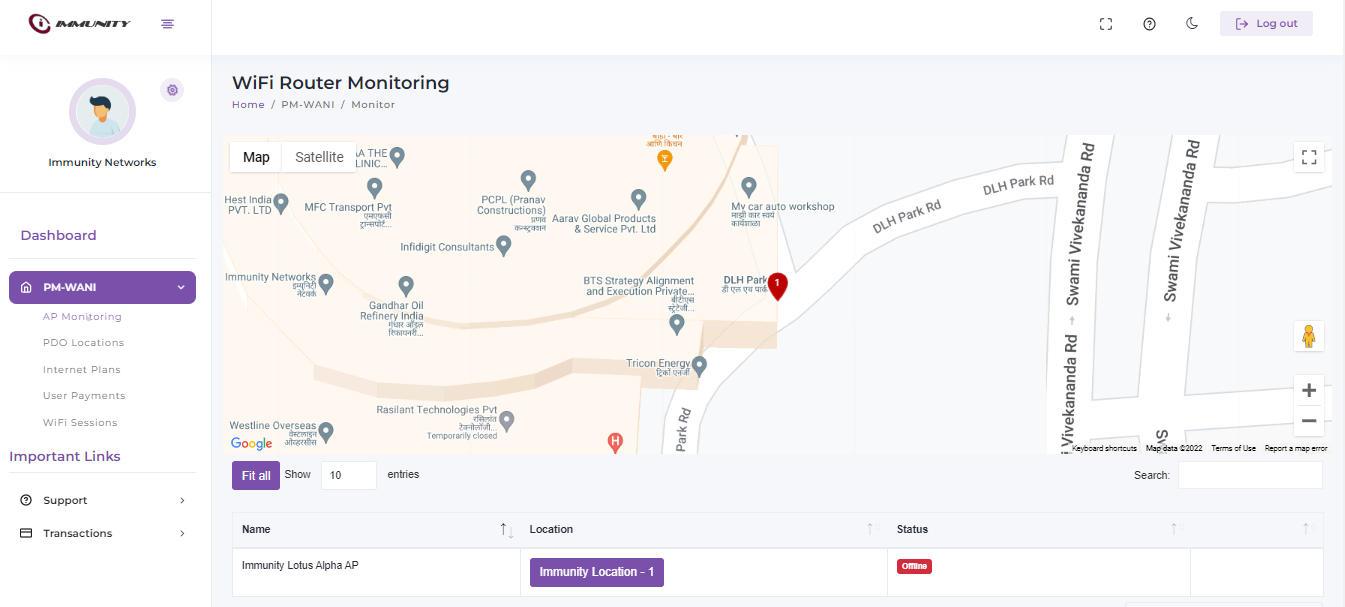
Task: Open profile settings gear icon
Action: [x=172, y=90]
